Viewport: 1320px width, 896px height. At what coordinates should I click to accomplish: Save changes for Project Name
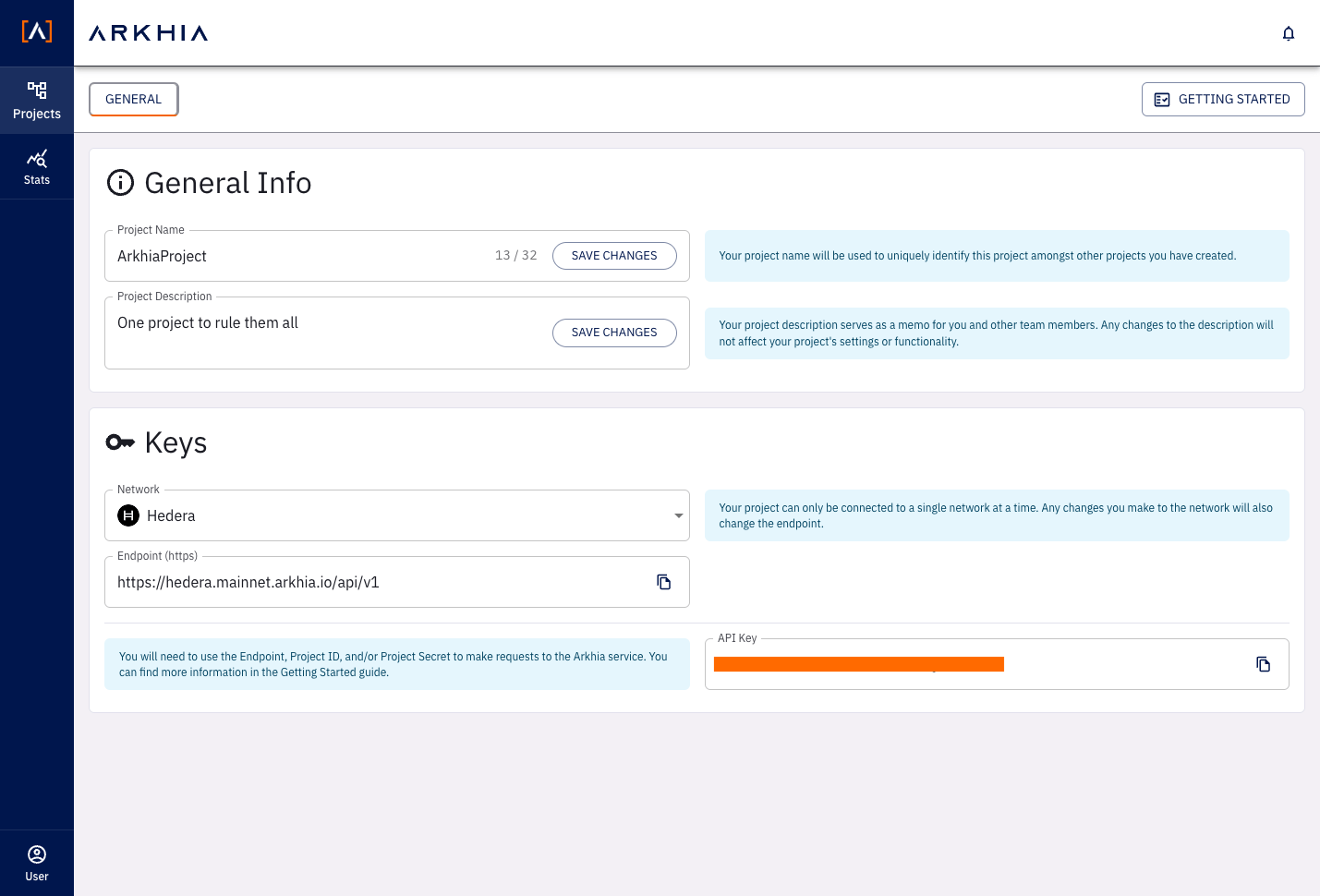point(614,256)
